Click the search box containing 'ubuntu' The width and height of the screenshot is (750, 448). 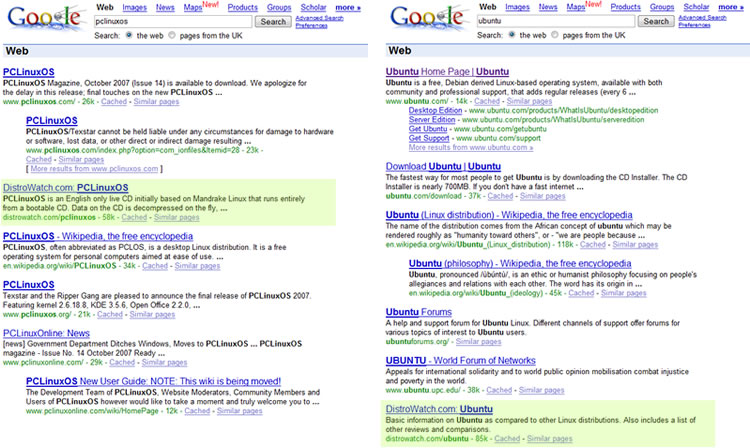(556, 21)
